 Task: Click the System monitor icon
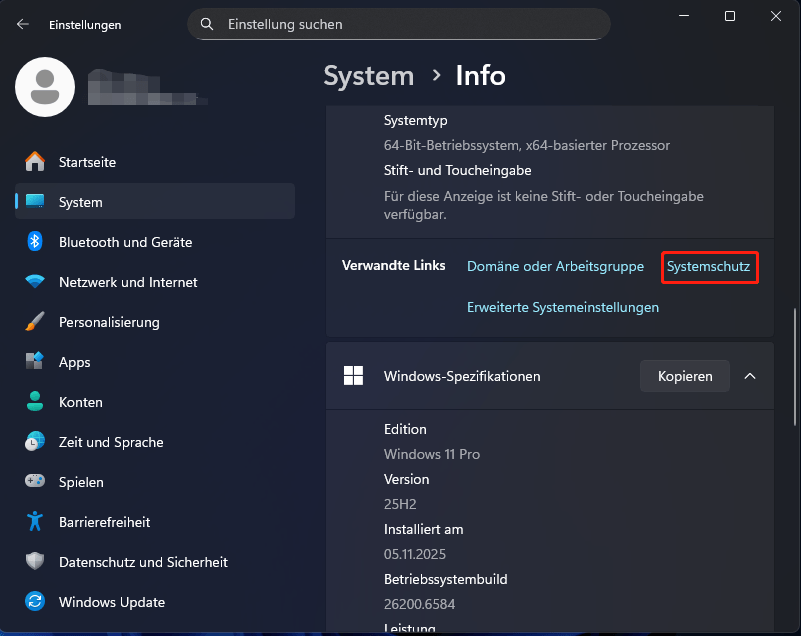coord(35,202)
